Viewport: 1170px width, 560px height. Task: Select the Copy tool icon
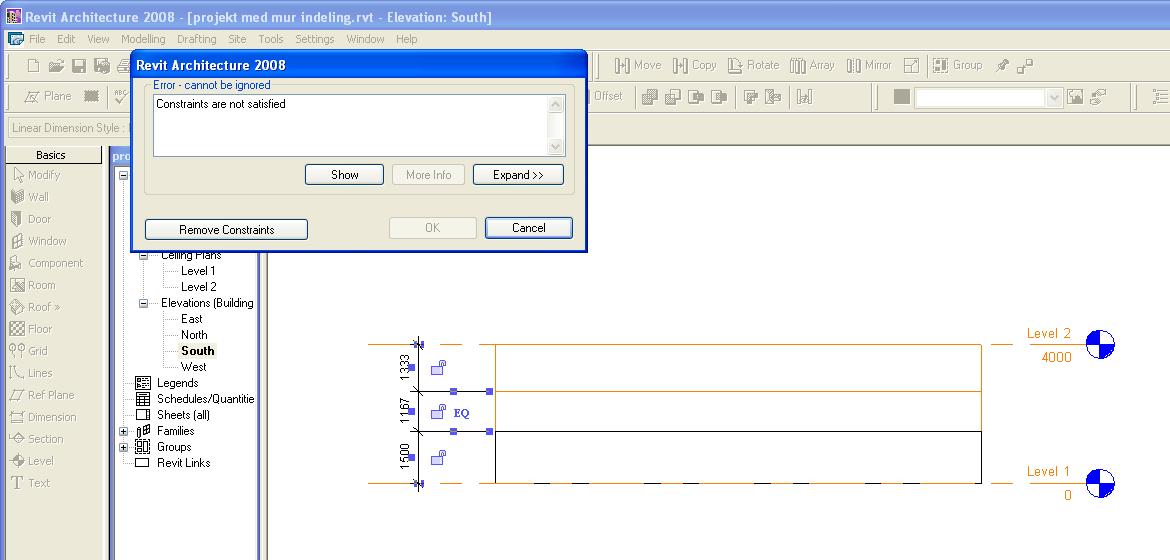[680, 66]
